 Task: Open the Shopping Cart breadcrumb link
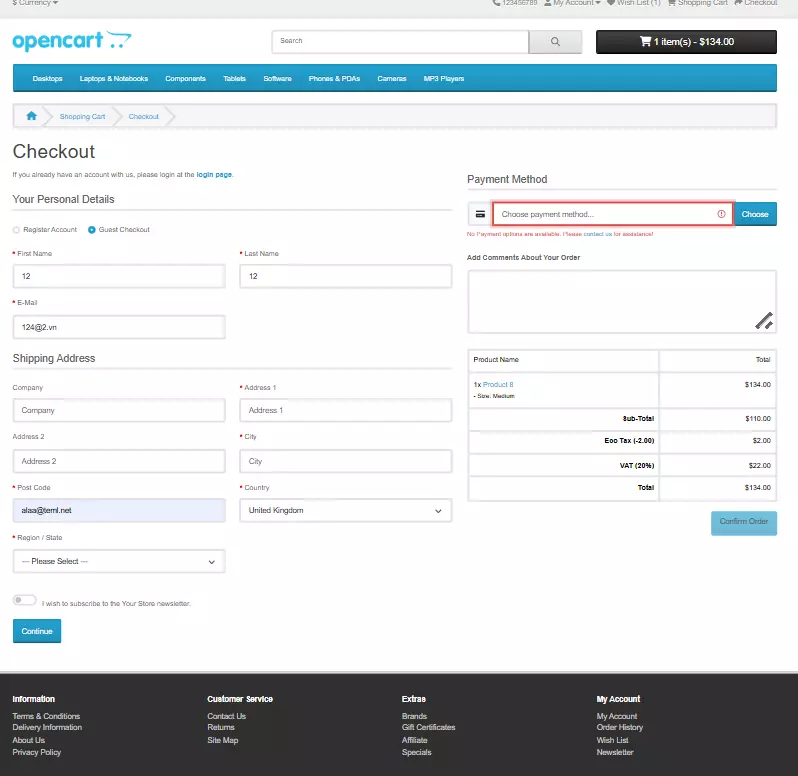tap(82, 117)
